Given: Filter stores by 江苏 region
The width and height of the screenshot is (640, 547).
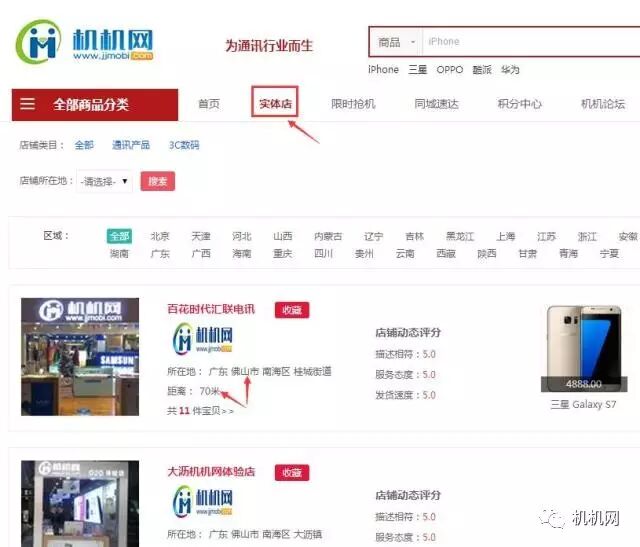Looking at the screenshot, I should point(547,236).
